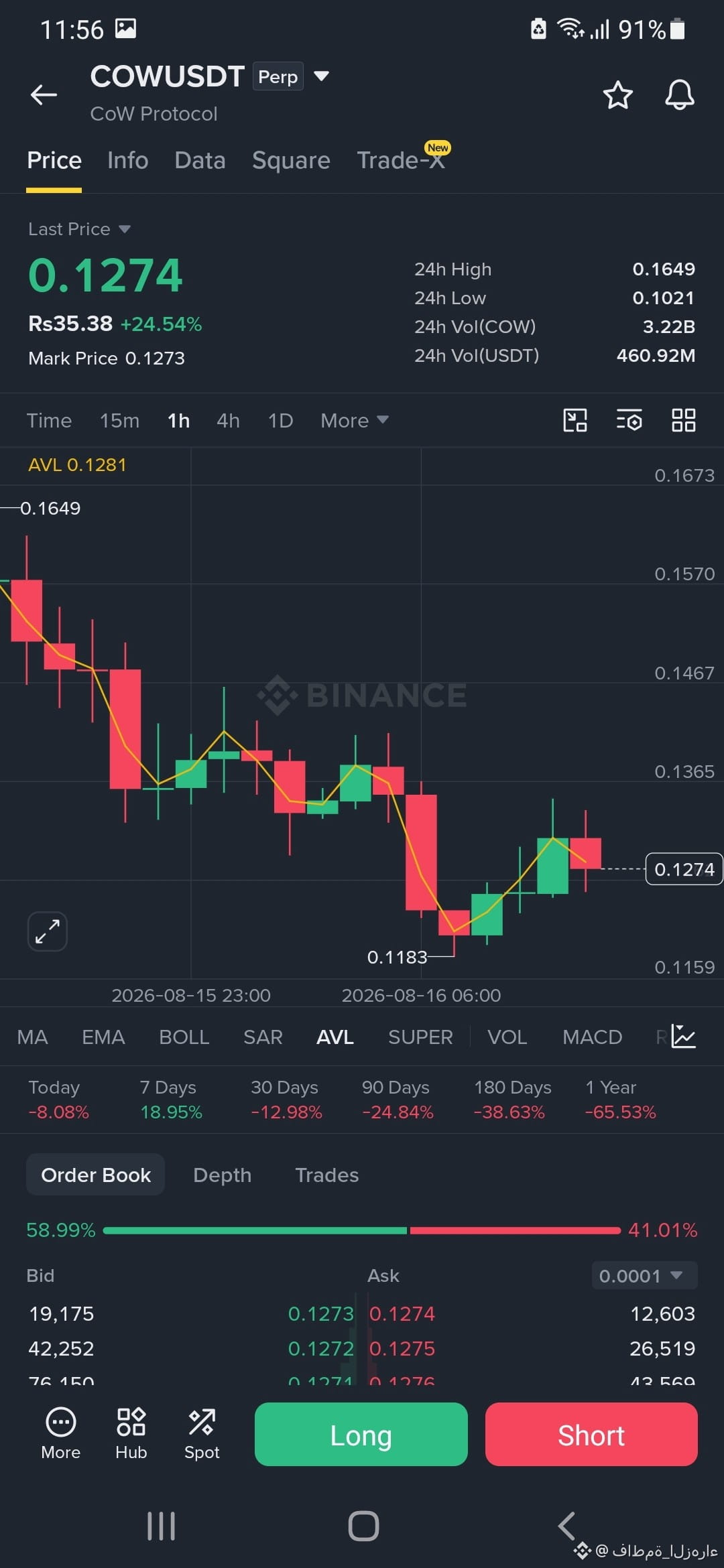Enable the BOLL indicator

pyautogui.click(x=184, y=1037)
